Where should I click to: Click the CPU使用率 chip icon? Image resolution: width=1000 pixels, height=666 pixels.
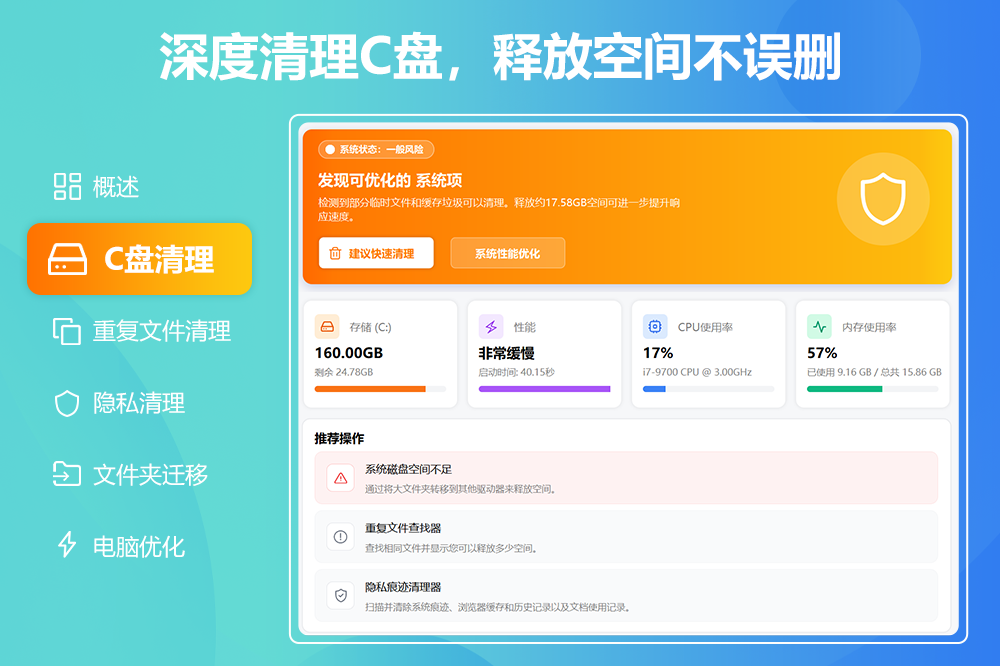(x=655, y=327)
